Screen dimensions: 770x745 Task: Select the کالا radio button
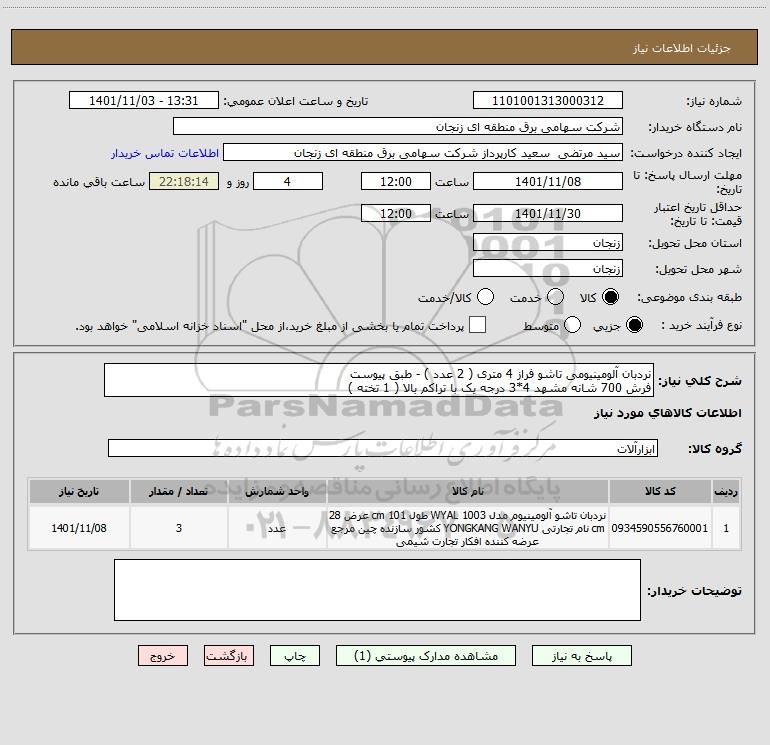(610, 297)
